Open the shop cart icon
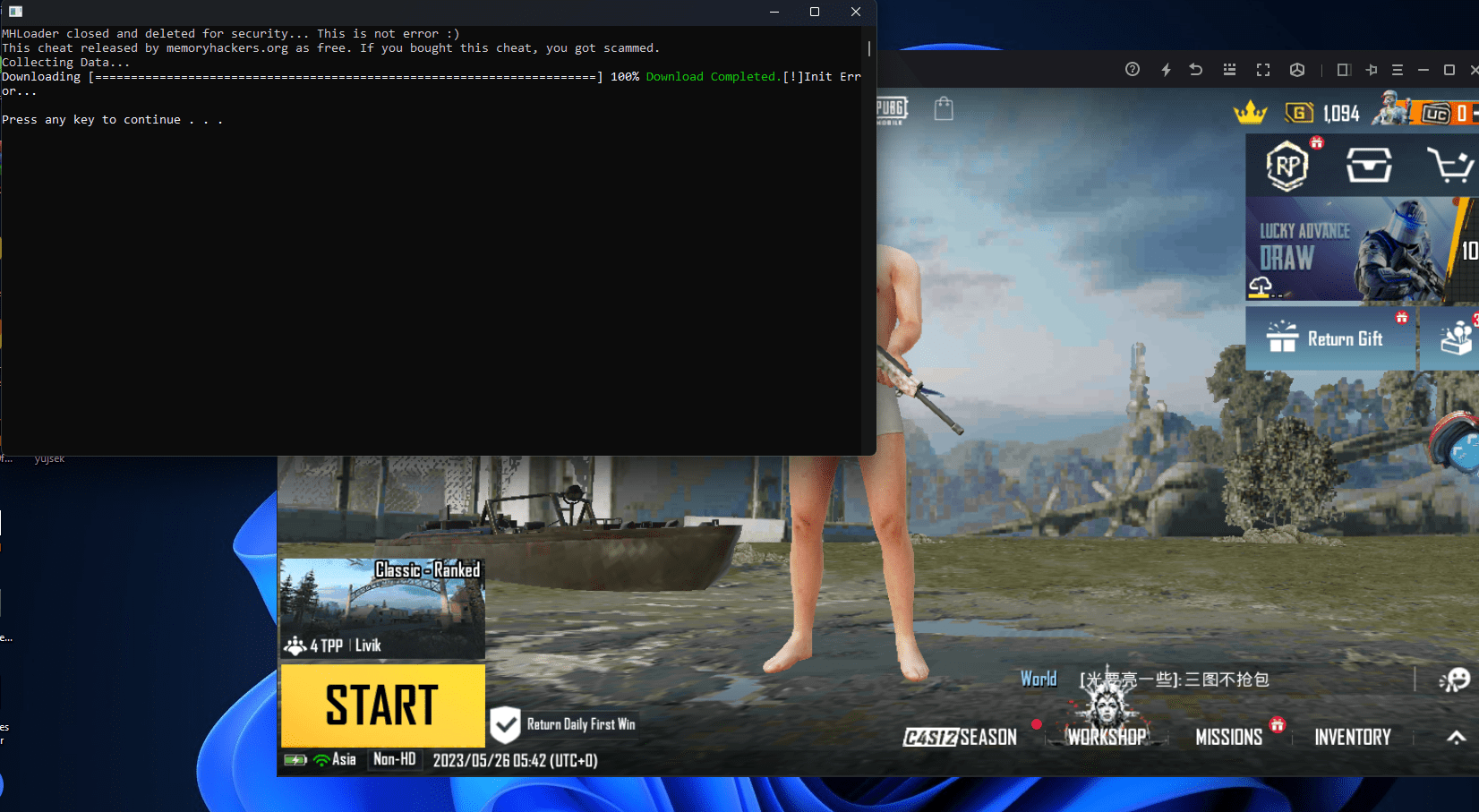The height and width of the screenshot is (812, 1479). click(1450, 166)
